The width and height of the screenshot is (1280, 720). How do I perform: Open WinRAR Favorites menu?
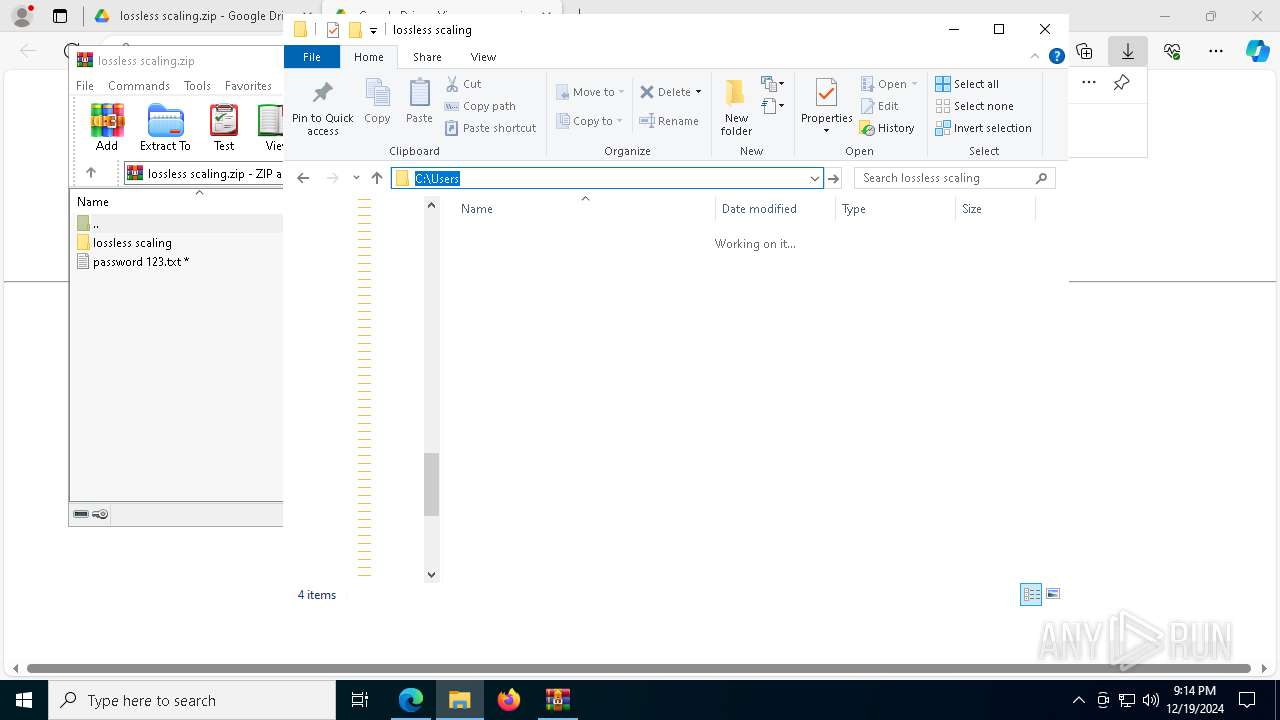pyautogui.click(x=248, y=86)
